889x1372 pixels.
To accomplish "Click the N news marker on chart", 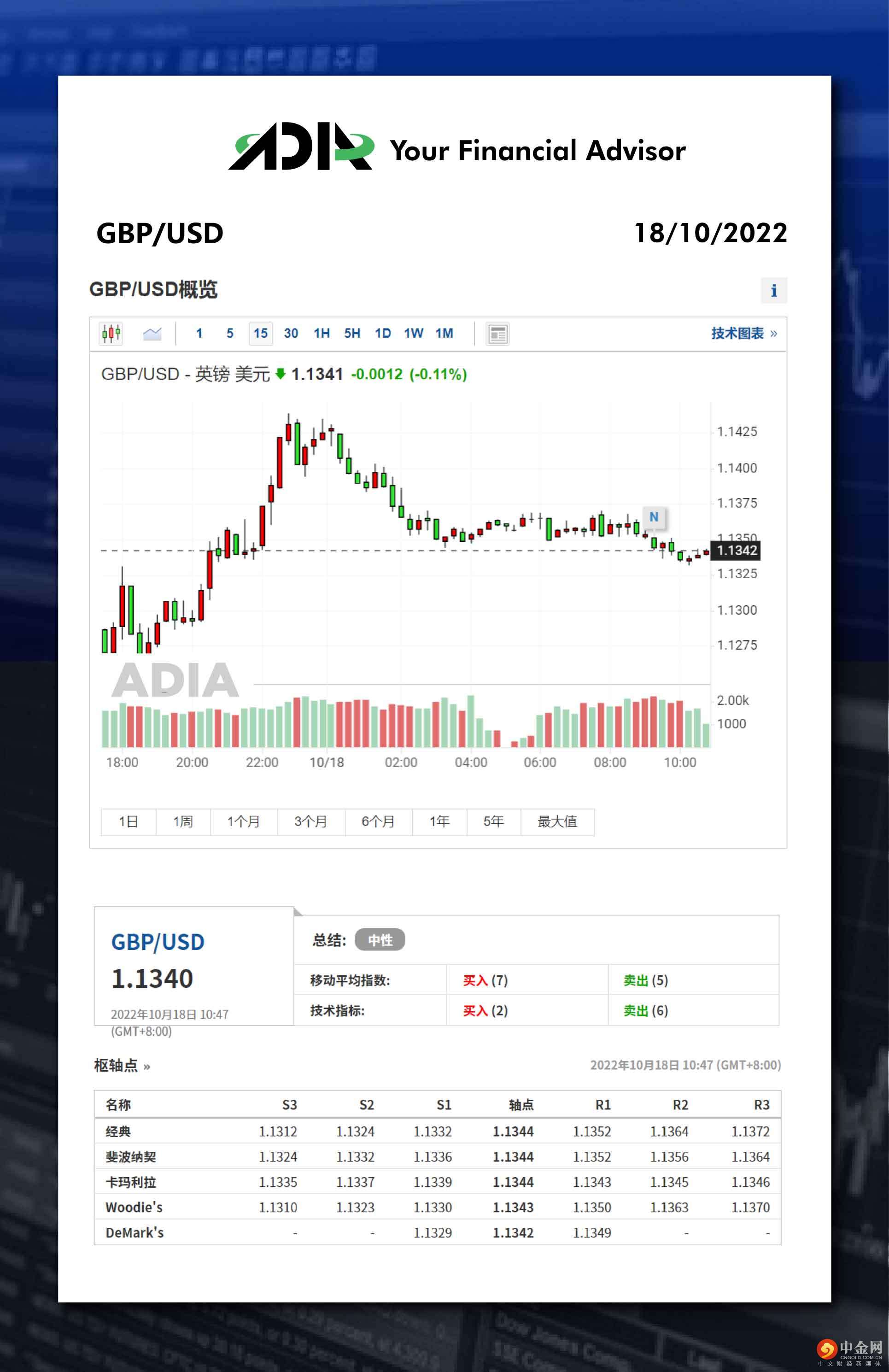I will point(654,517).
